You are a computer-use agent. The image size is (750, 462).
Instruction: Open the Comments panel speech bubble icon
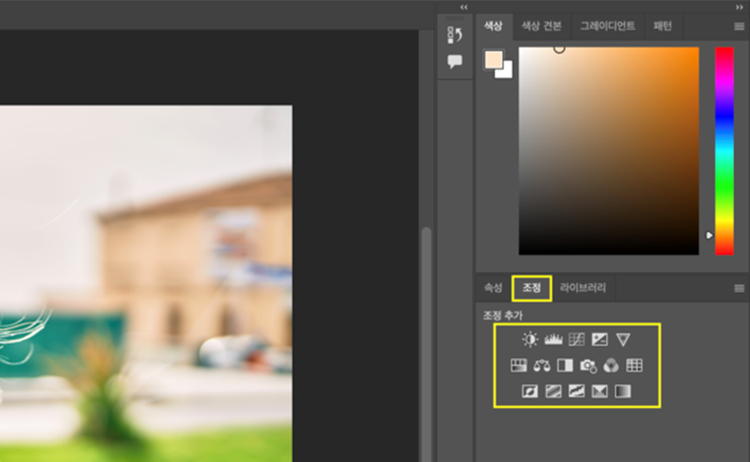coord(454,61)
